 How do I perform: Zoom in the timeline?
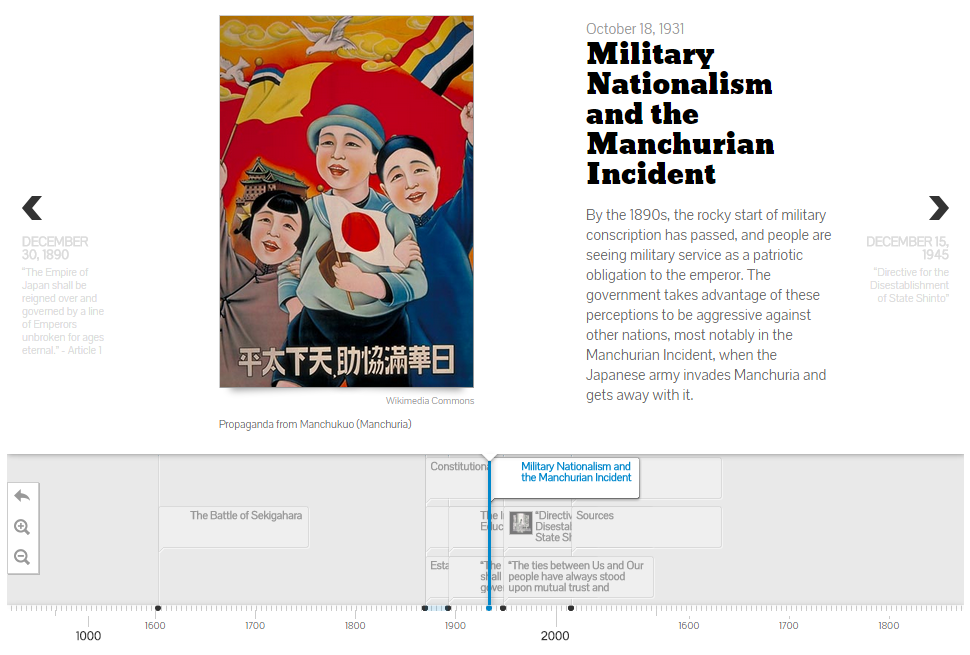pos(22,527)
